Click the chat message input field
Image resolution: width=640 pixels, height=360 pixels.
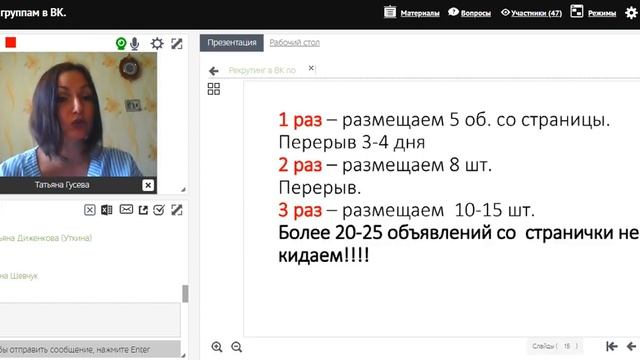click(90, 320)
